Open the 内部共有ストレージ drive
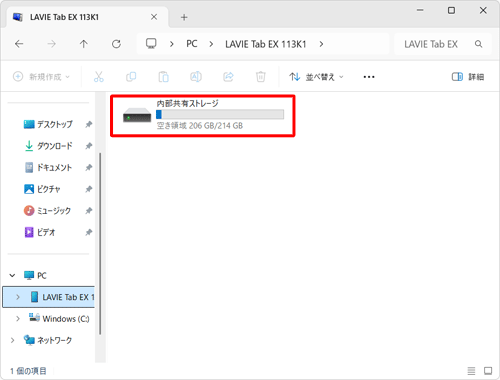Viewport: 500px width, 380px height. (203, 116)
